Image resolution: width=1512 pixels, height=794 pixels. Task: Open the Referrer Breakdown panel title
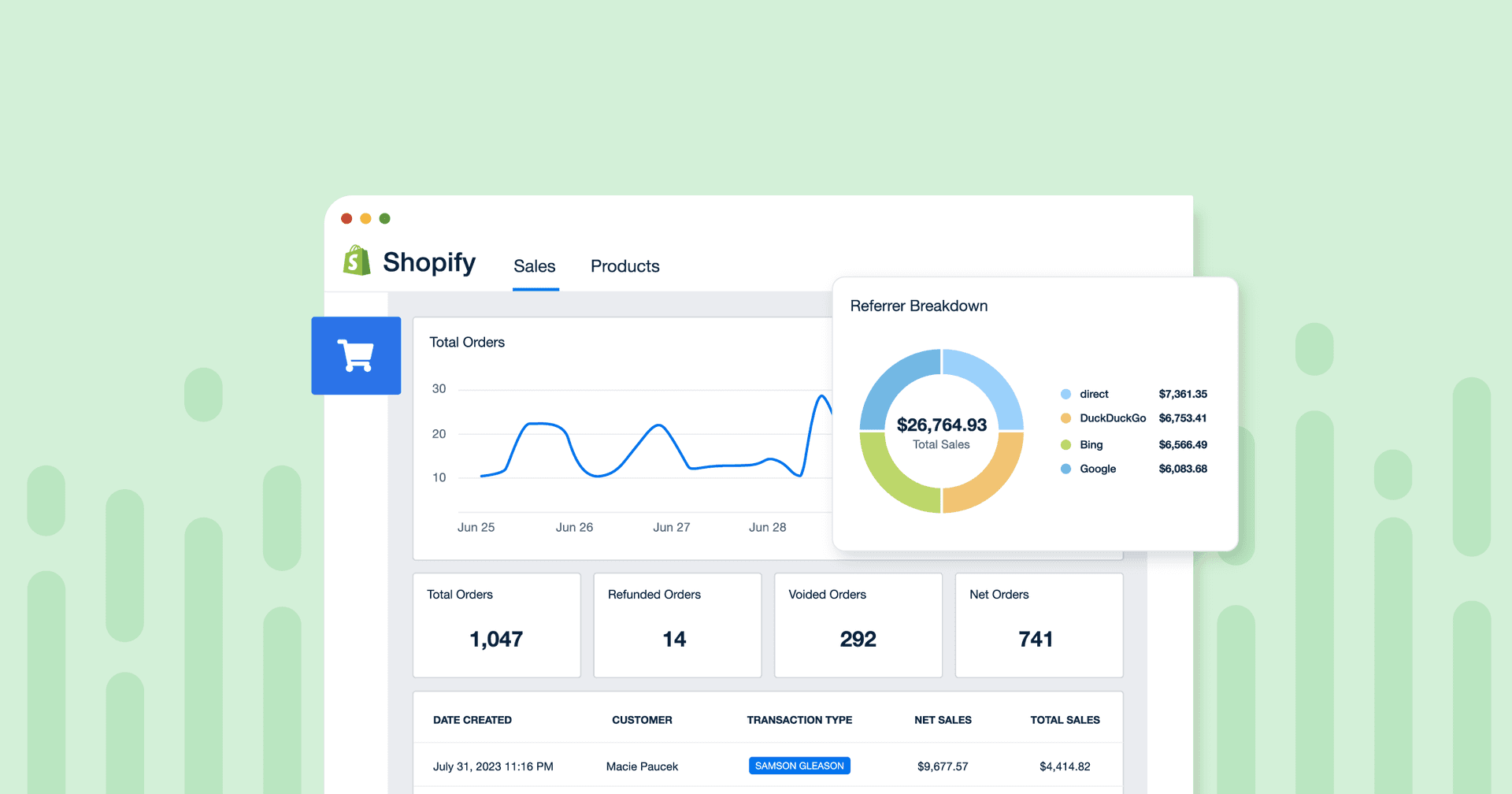click(918, 306)
